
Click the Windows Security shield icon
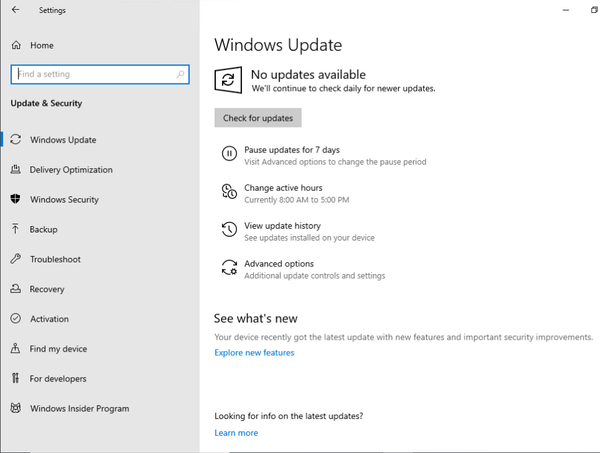pos(15,199)
